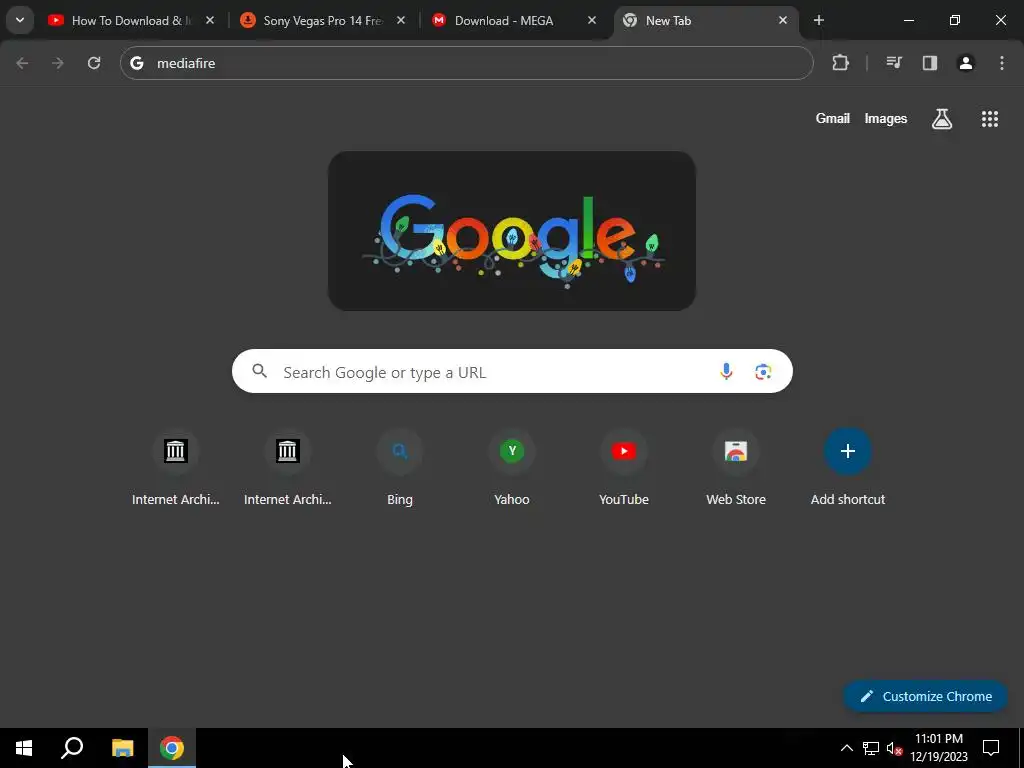Reload the current page

coord(94,63)
